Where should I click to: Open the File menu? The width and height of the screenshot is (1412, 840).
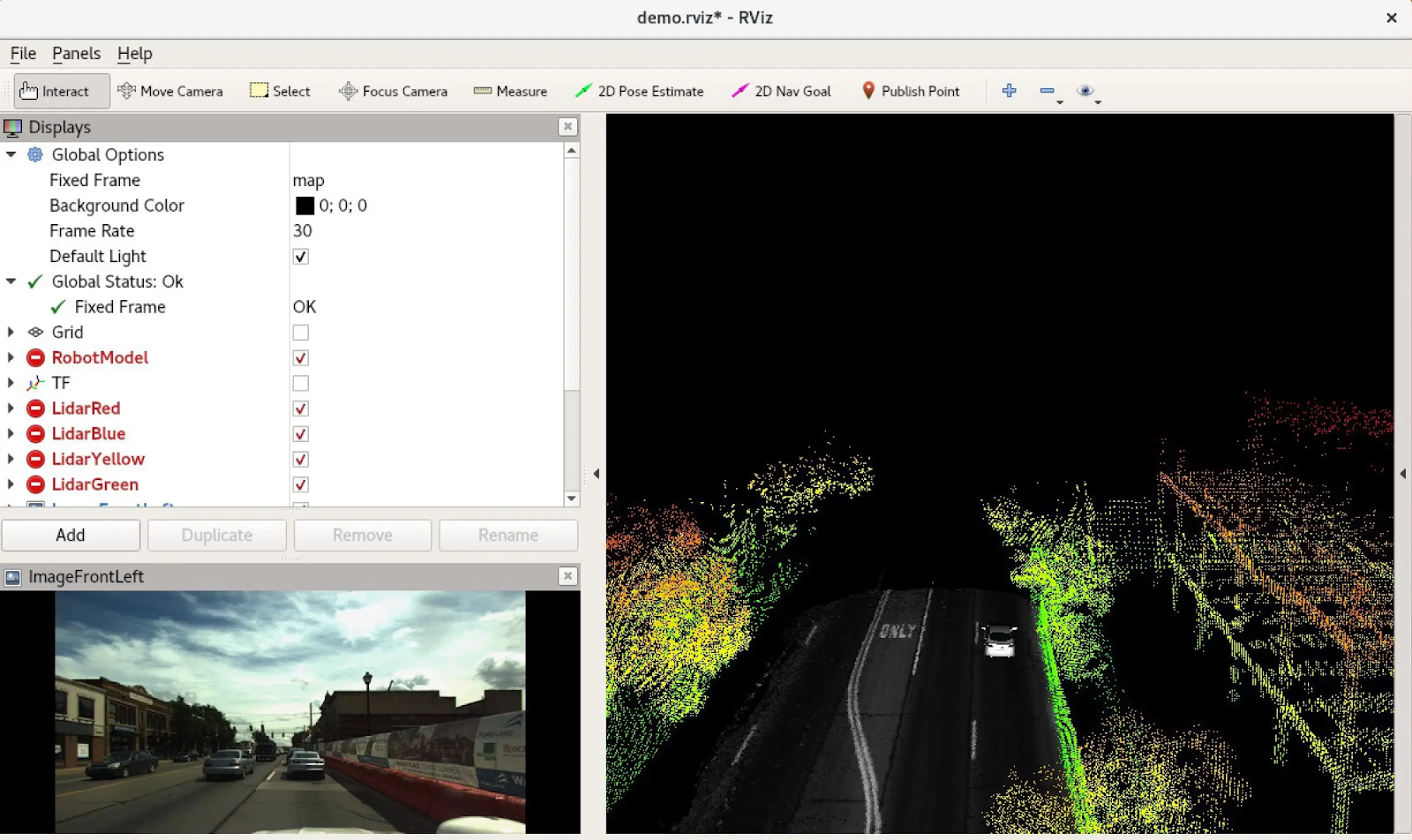pyautogui.click(x=23, y=54)
